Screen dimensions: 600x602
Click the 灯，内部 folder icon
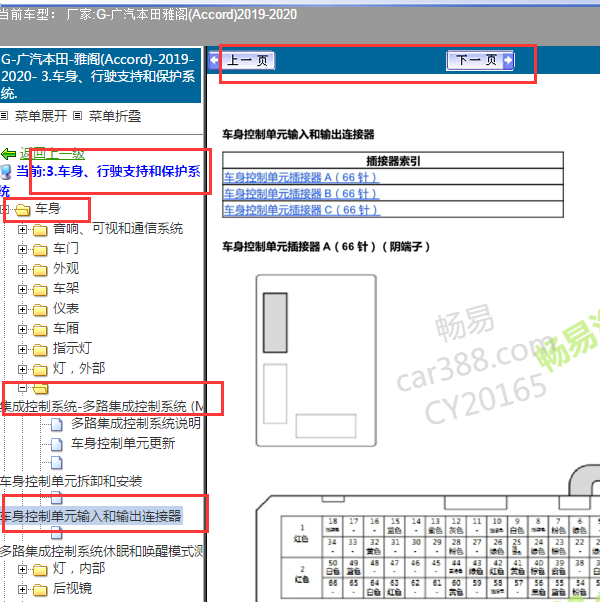tap(40, 570)
